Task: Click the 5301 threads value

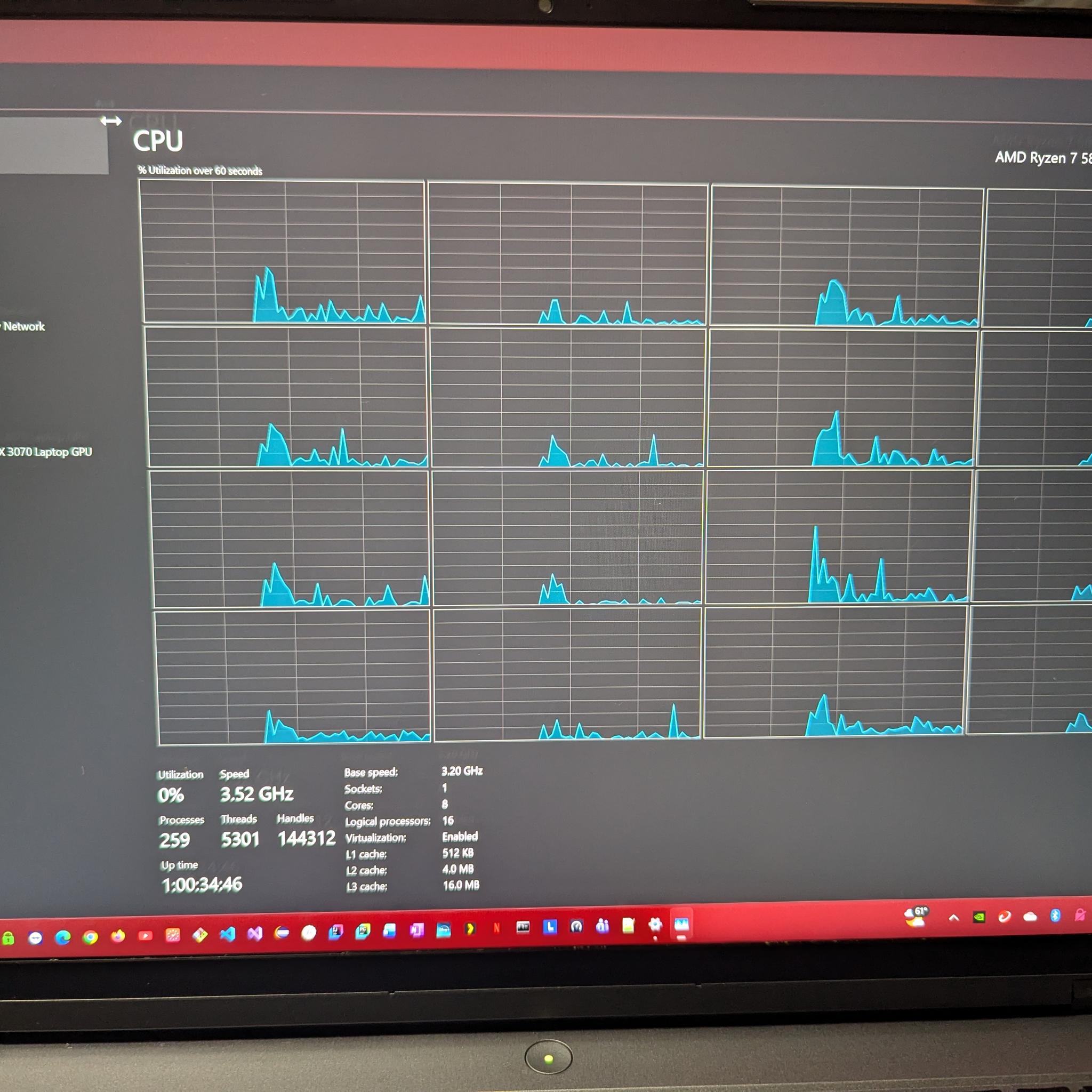Action: pos(240,839)
